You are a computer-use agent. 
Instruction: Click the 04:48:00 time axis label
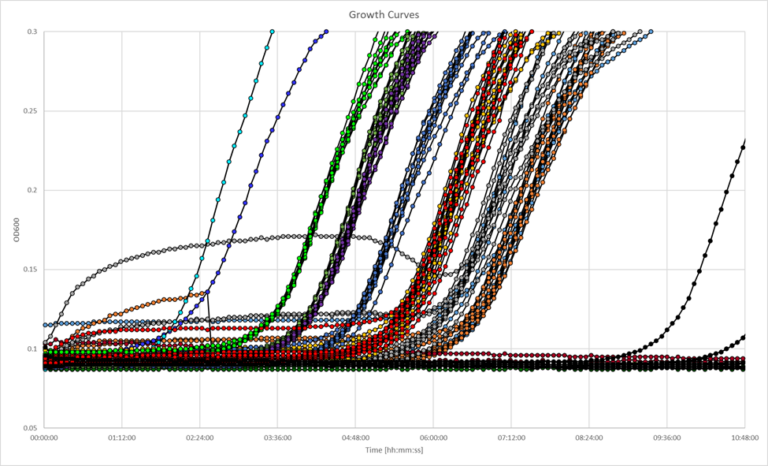point(356,438)
